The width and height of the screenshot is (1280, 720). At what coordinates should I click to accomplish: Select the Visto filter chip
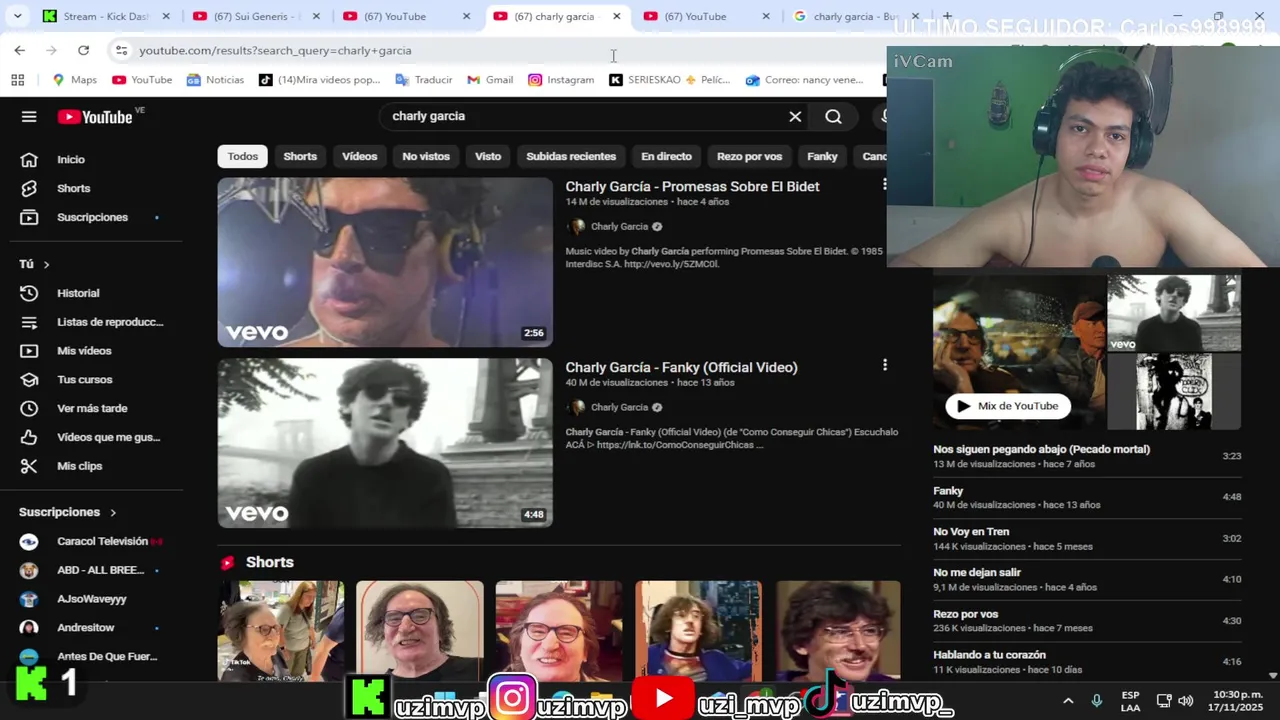[x=488, y=156]
